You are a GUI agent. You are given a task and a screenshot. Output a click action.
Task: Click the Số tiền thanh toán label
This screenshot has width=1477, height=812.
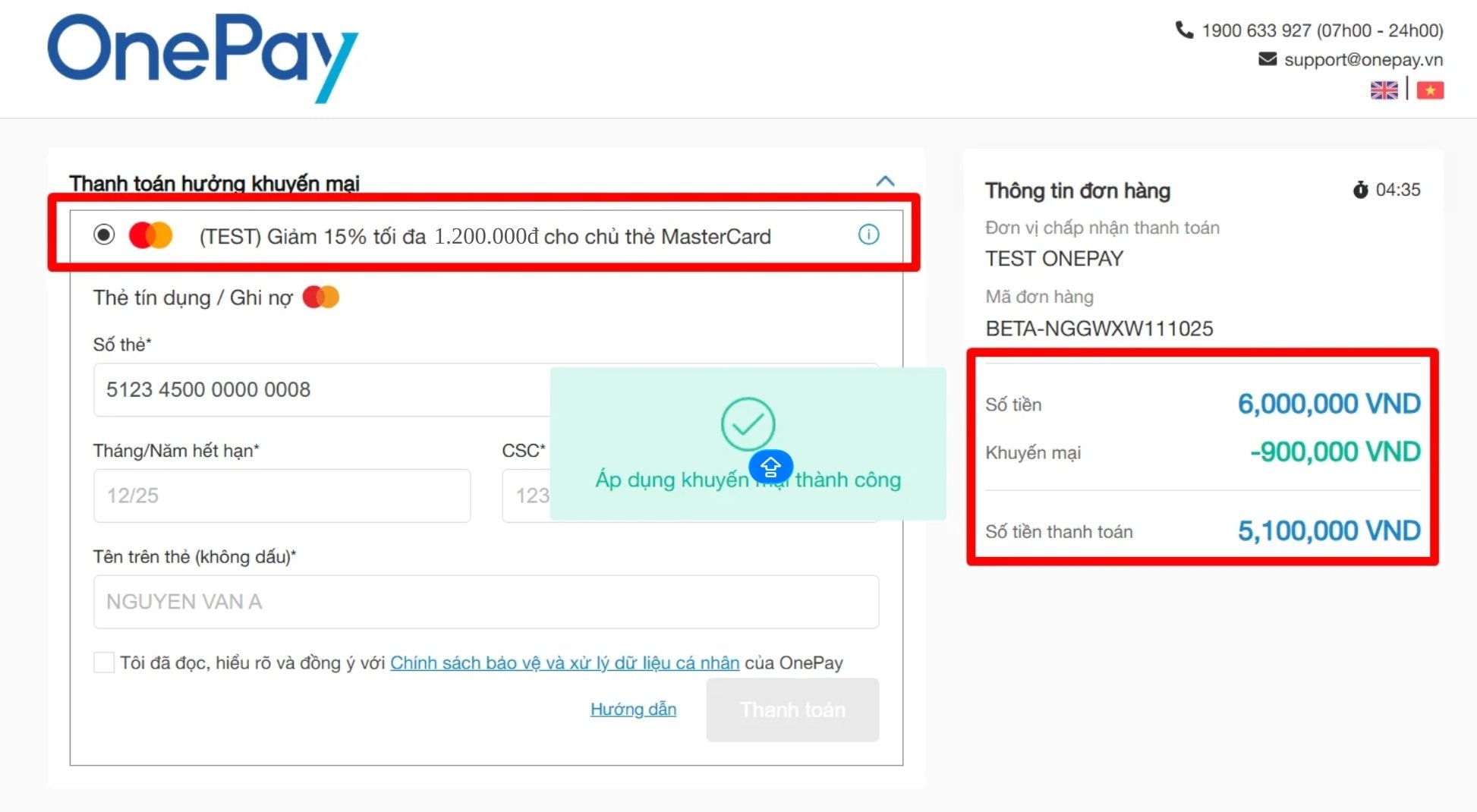point(1059,532)
